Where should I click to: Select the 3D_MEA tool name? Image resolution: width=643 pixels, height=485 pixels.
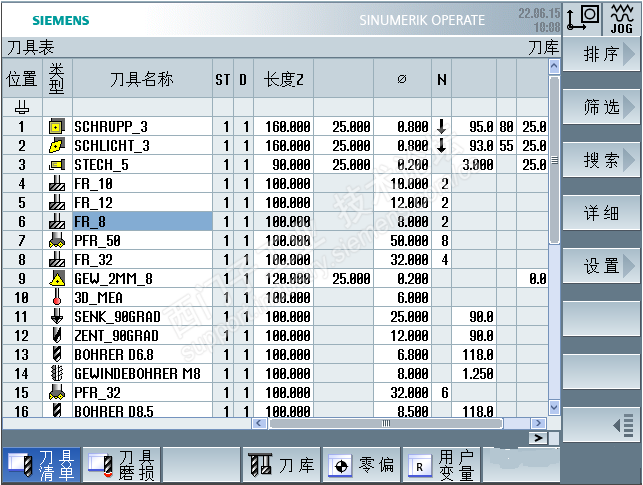[98, 297]
